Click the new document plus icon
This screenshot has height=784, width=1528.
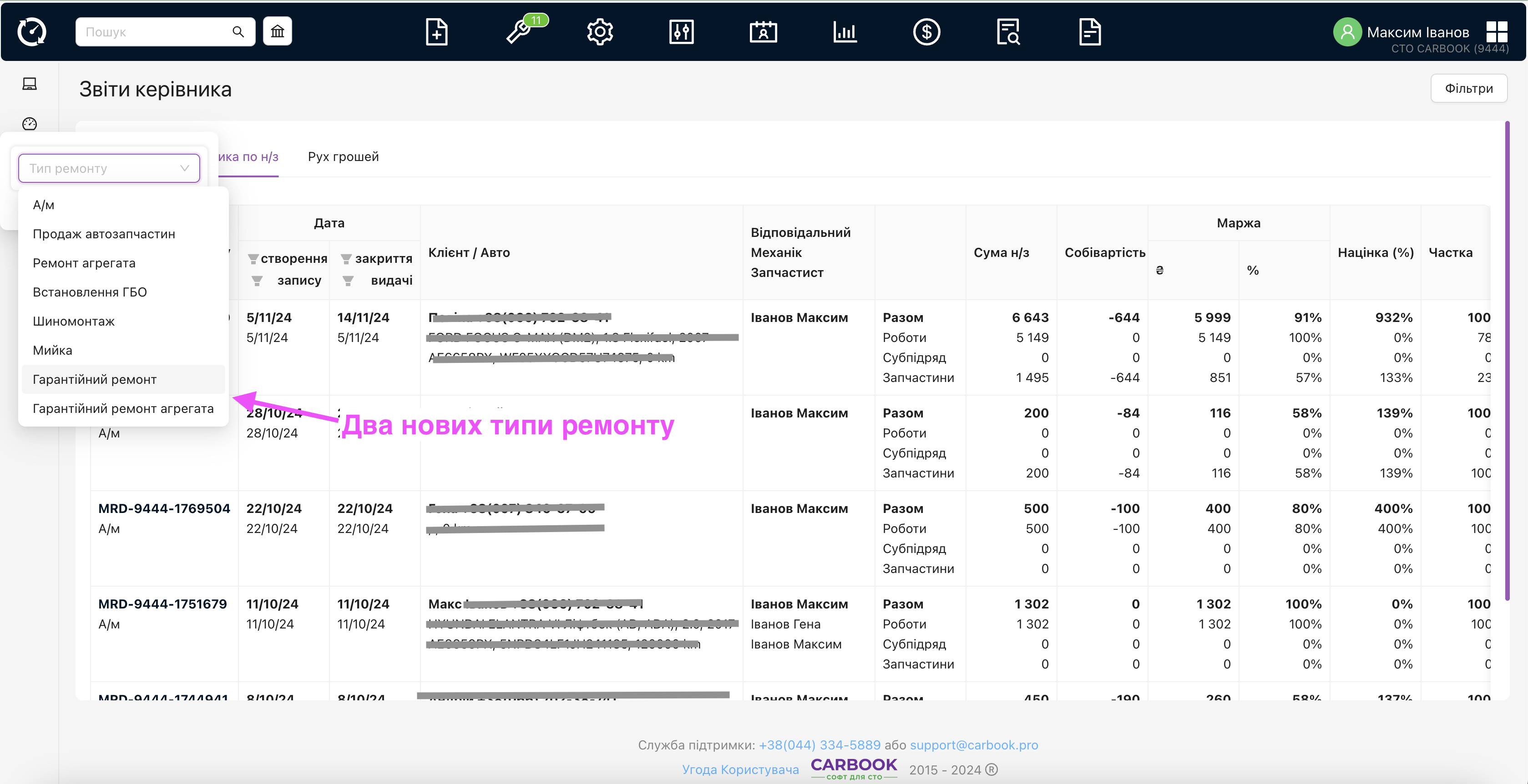click(x=436, y=32)
